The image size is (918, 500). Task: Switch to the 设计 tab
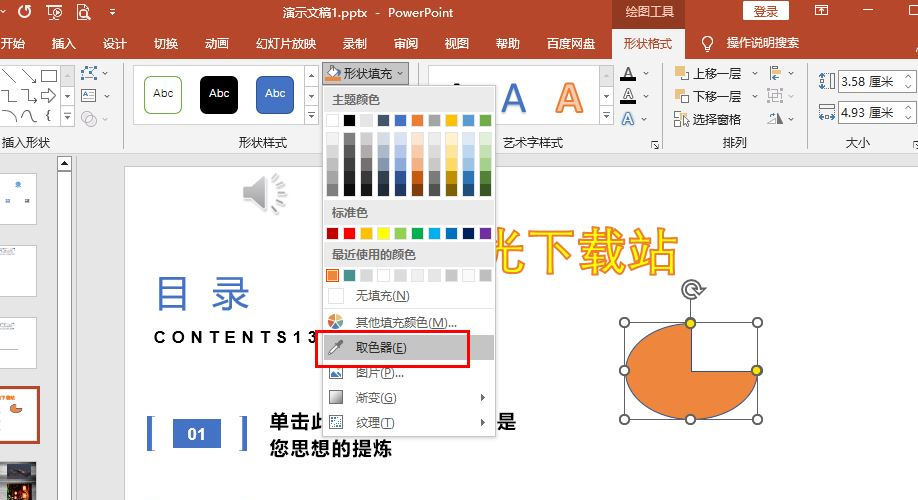(x=114, y=43)
